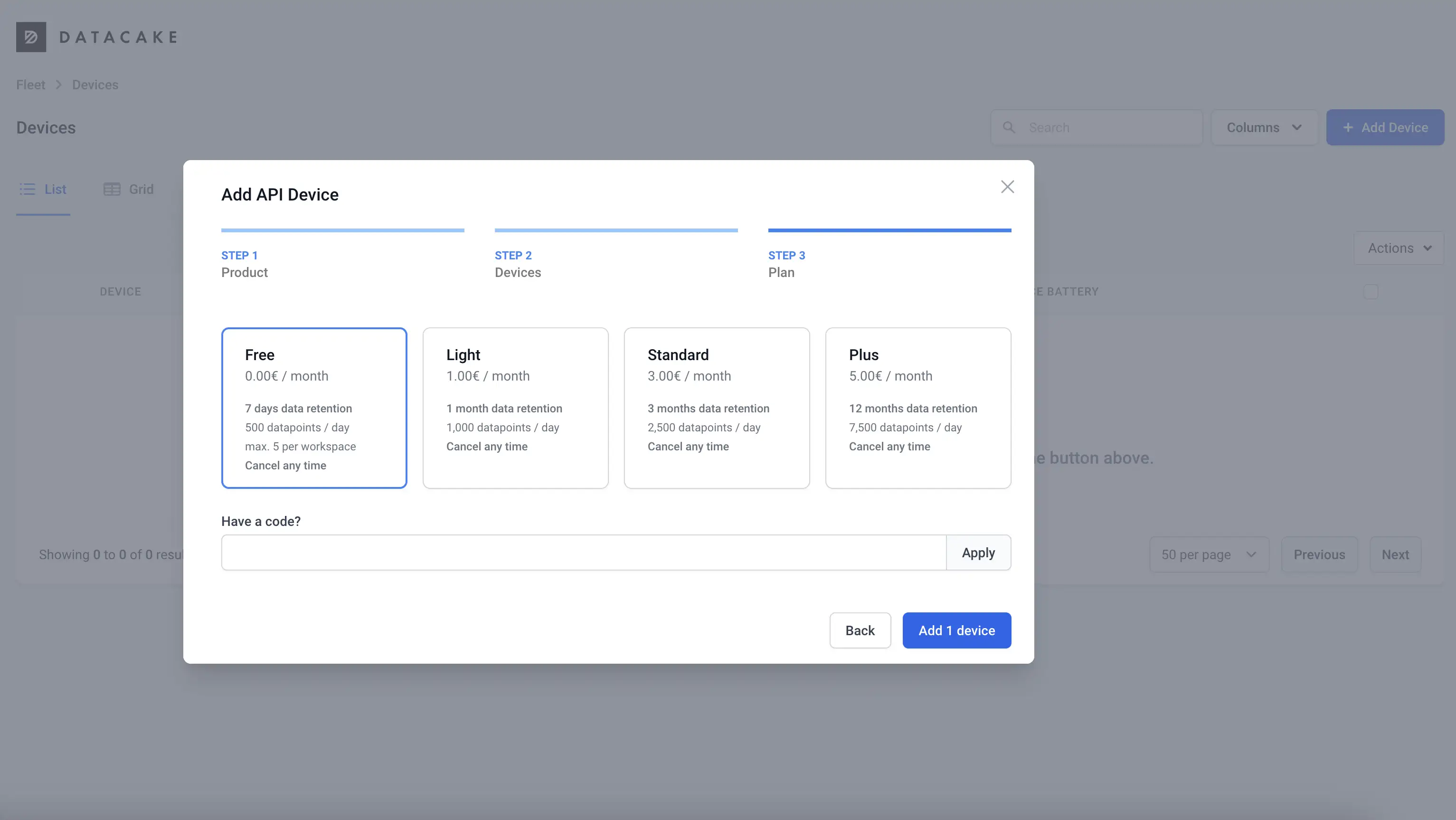Close the Add API Device dialog
Image resolution: width=1456 pixels, height=820 pixels.
point(1007,187)
